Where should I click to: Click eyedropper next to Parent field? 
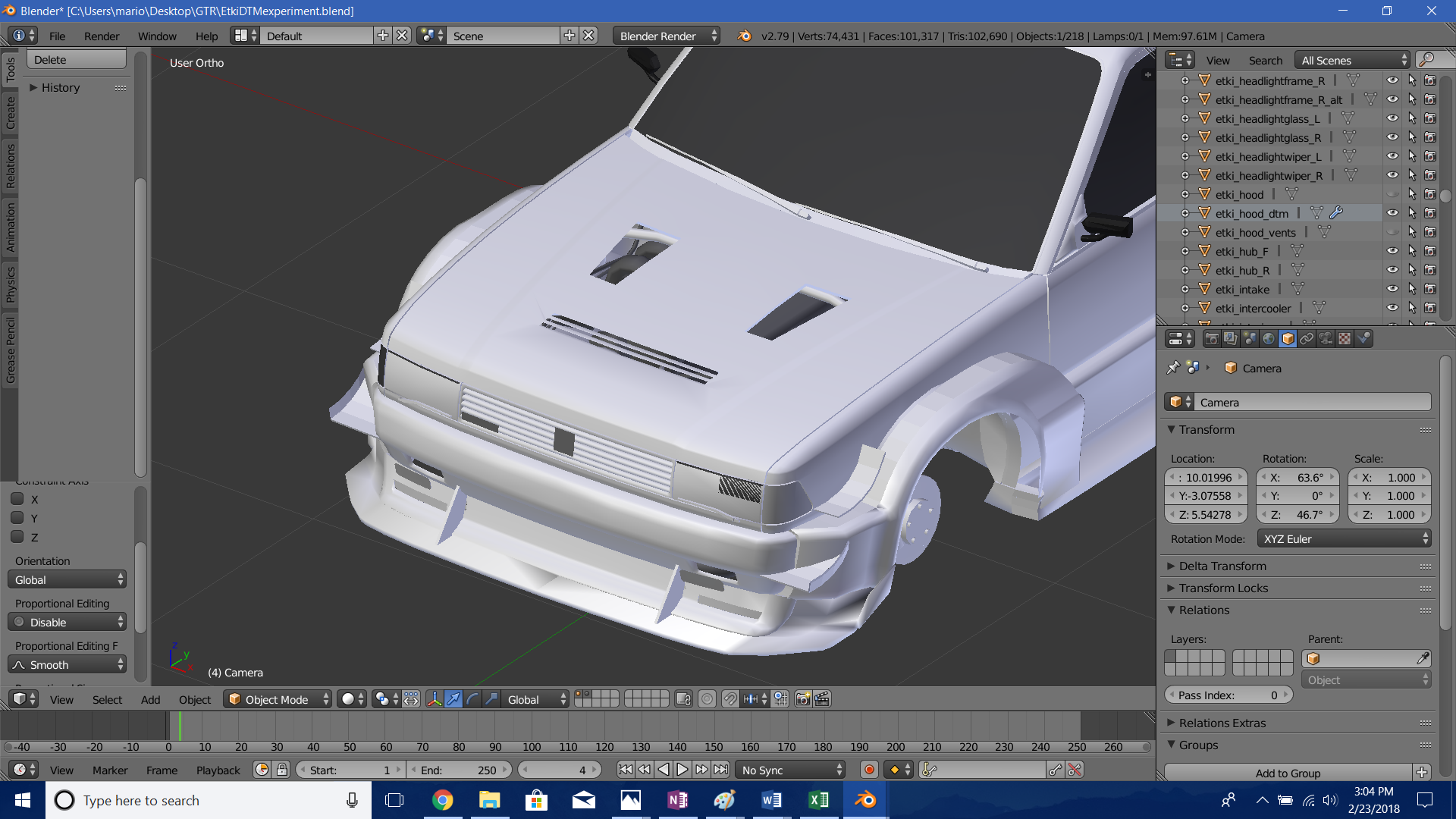pos(1423,659)
